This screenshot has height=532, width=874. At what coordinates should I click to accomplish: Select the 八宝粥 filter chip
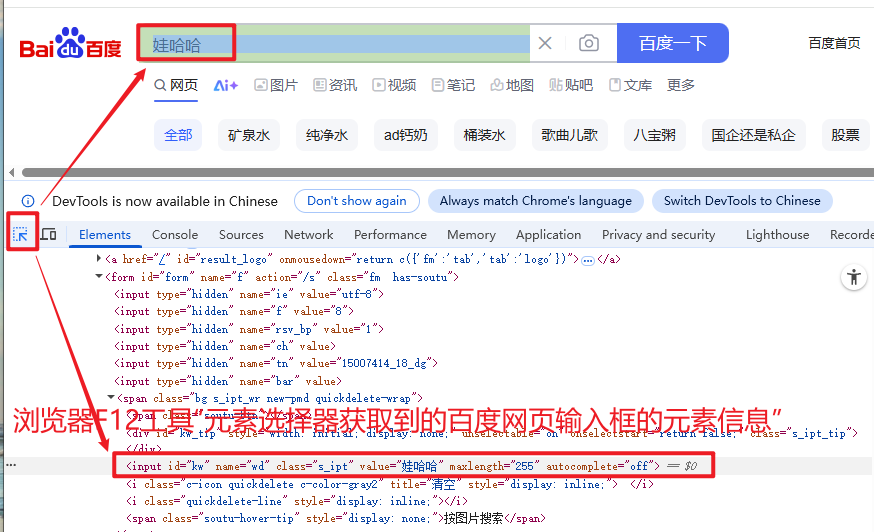[x=654, y=135]
